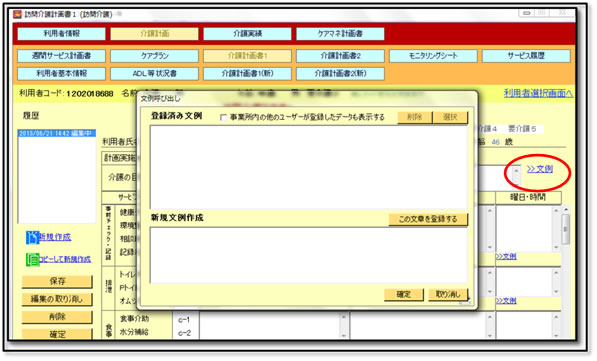Cancel with the dialog's 取り消し button
Image resolution: width=597 pixels, height=361 pixels.
click(448, 294)
